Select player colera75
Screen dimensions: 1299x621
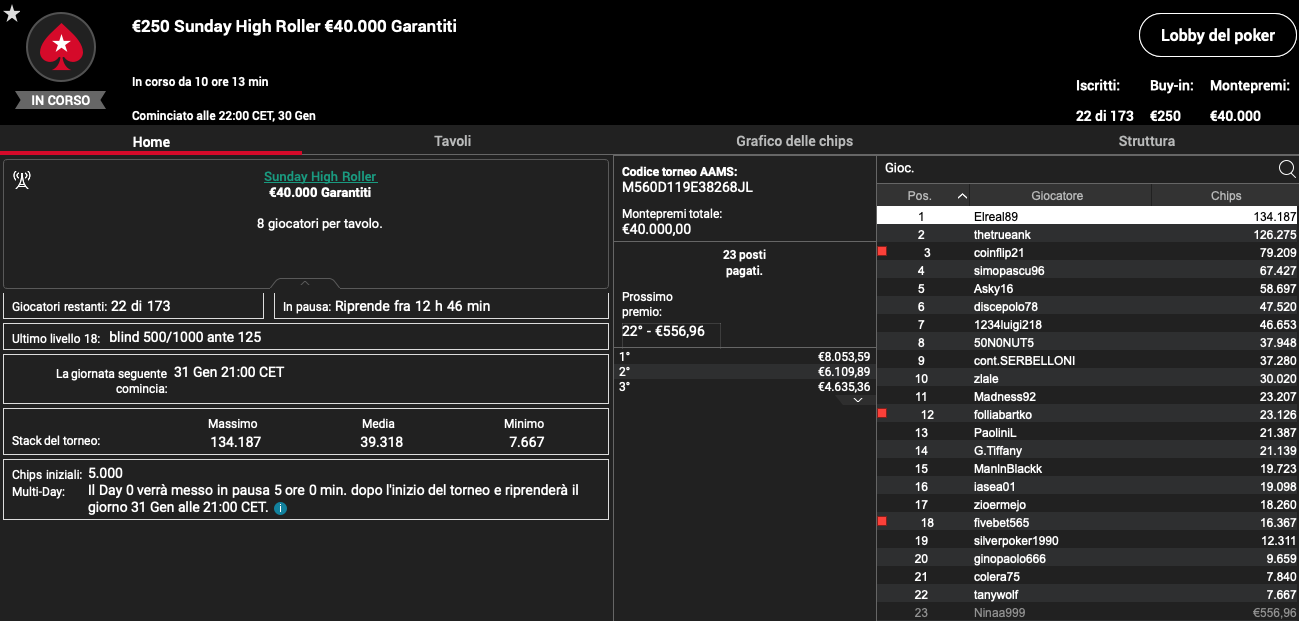coord(1087,576)
